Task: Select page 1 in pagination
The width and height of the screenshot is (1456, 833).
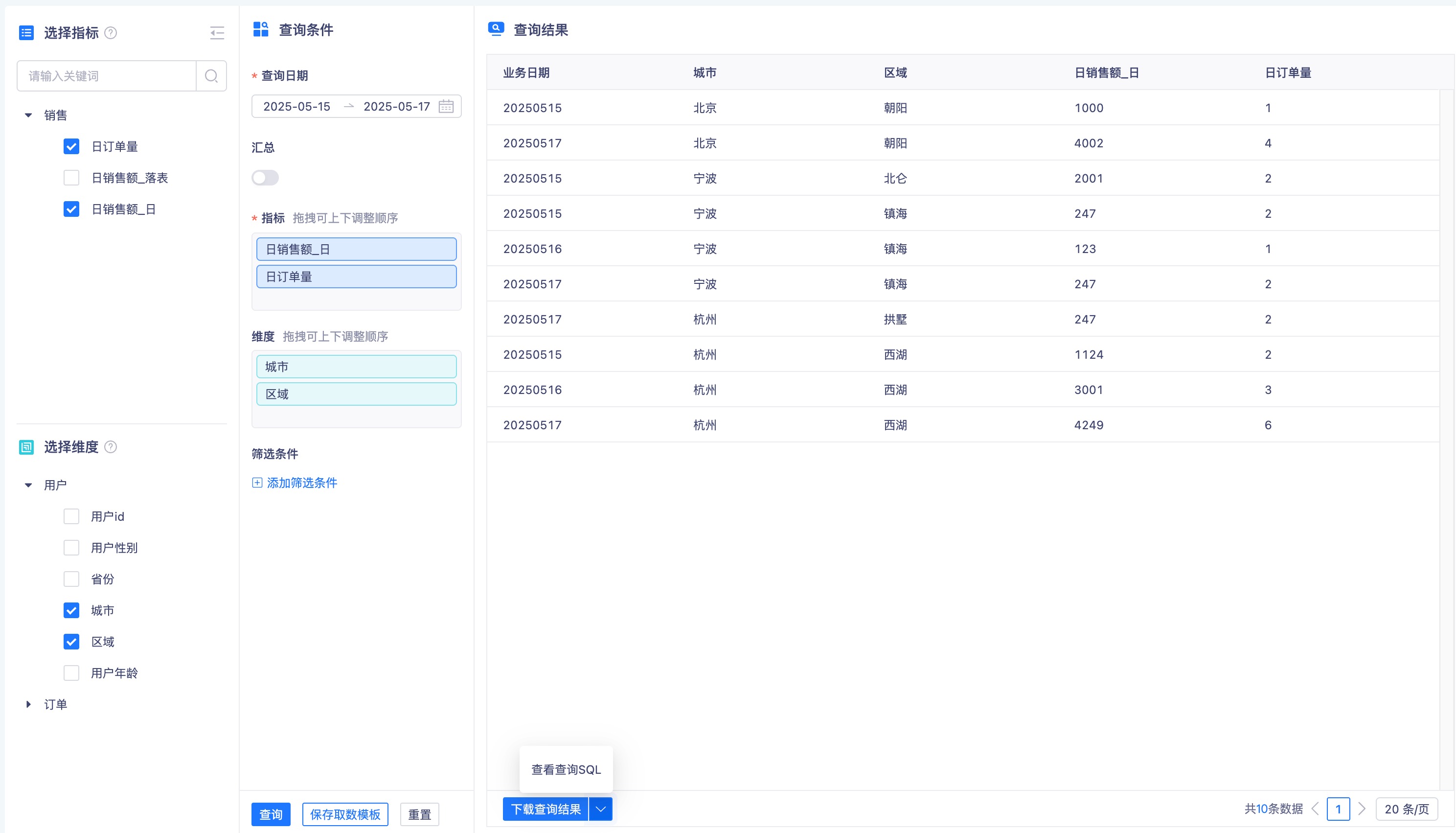Action: pos(1338,809)
